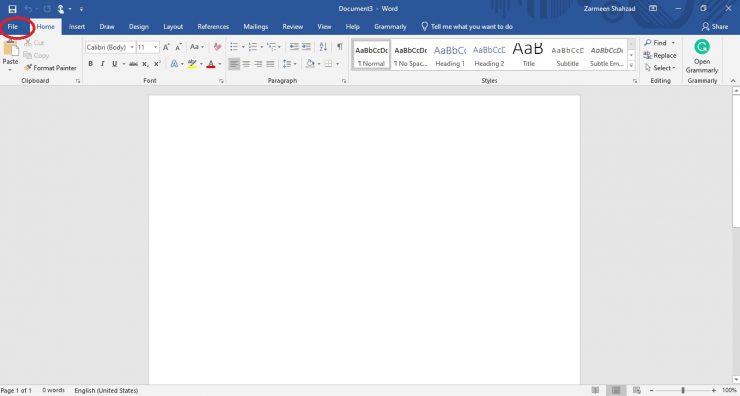Click the font color red A

point(210,64)
